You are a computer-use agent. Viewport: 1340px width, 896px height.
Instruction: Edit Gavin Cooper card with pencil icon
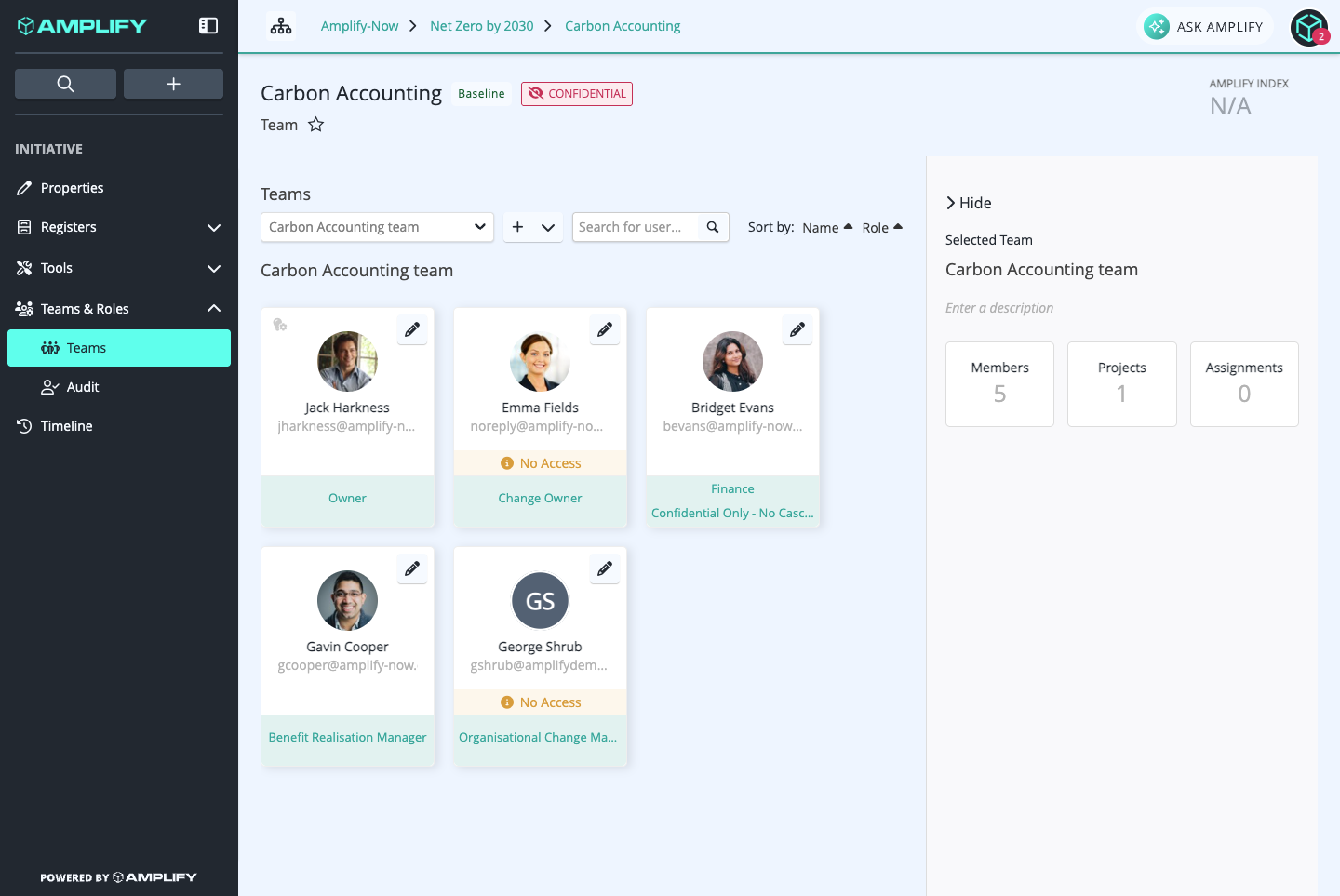412,568
